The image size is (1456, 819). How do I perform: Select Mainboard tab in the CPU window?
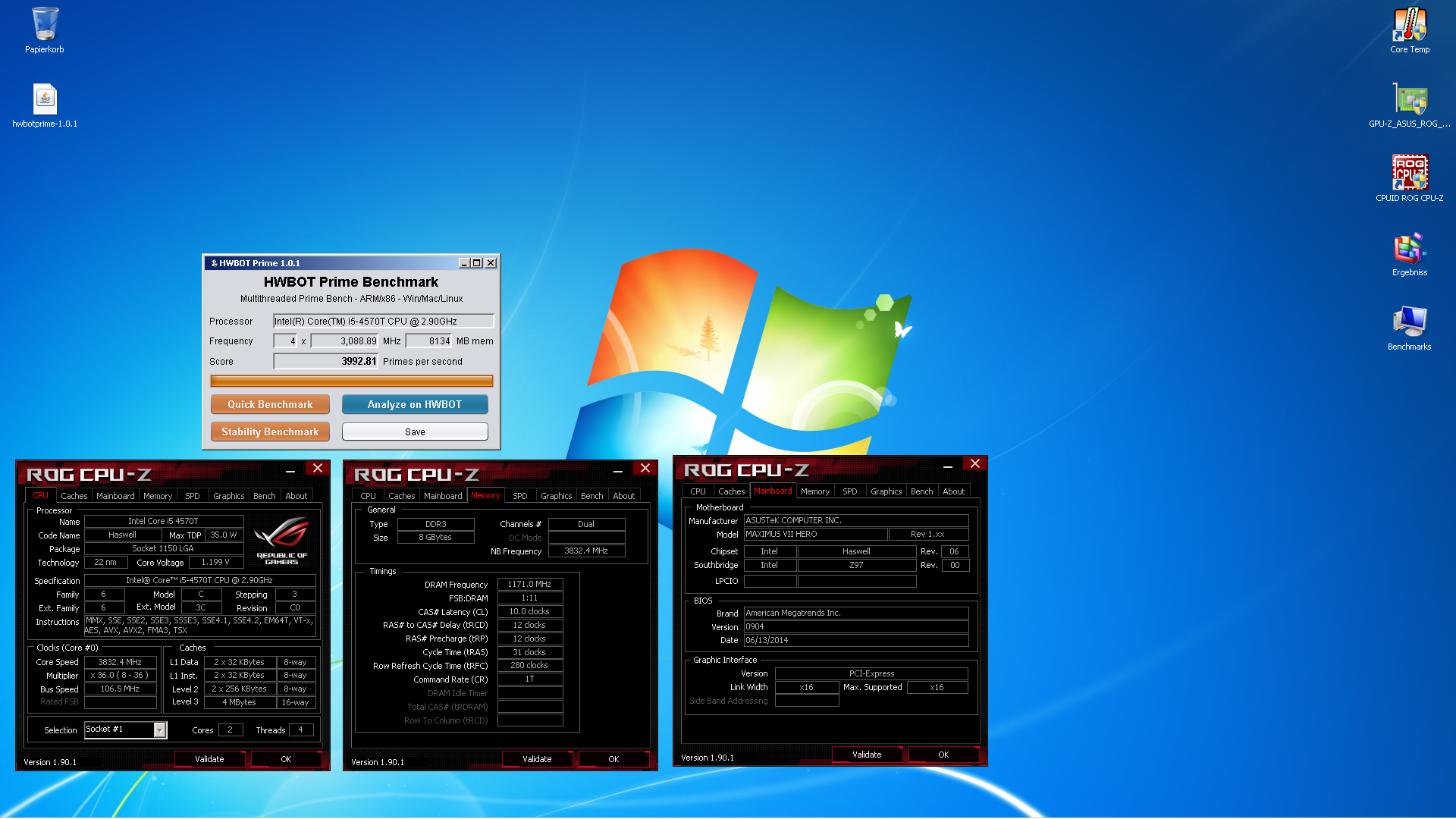point(115,496)
